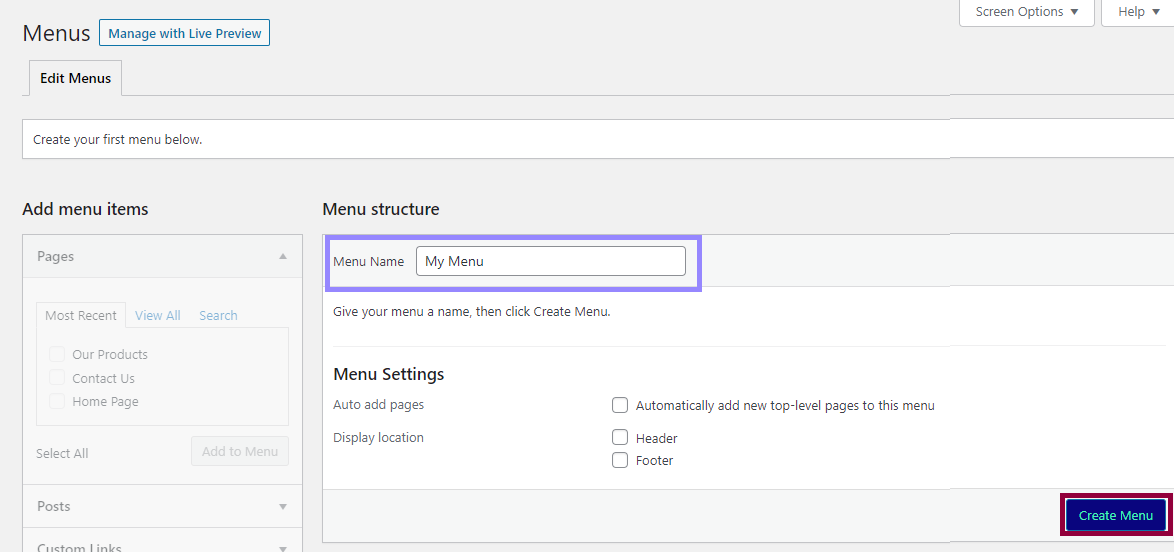Click the Create Menu button
Viewport: 1174px width, 552px height.
tap(1115, 515)
